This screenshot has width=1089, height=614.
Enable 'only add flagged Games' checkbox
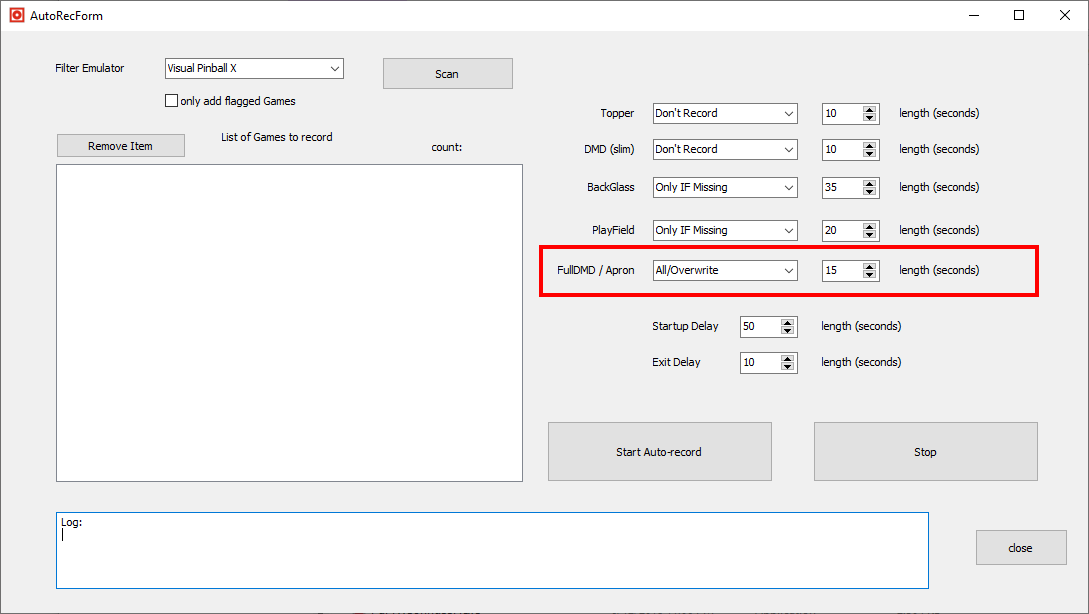(171, 101)
